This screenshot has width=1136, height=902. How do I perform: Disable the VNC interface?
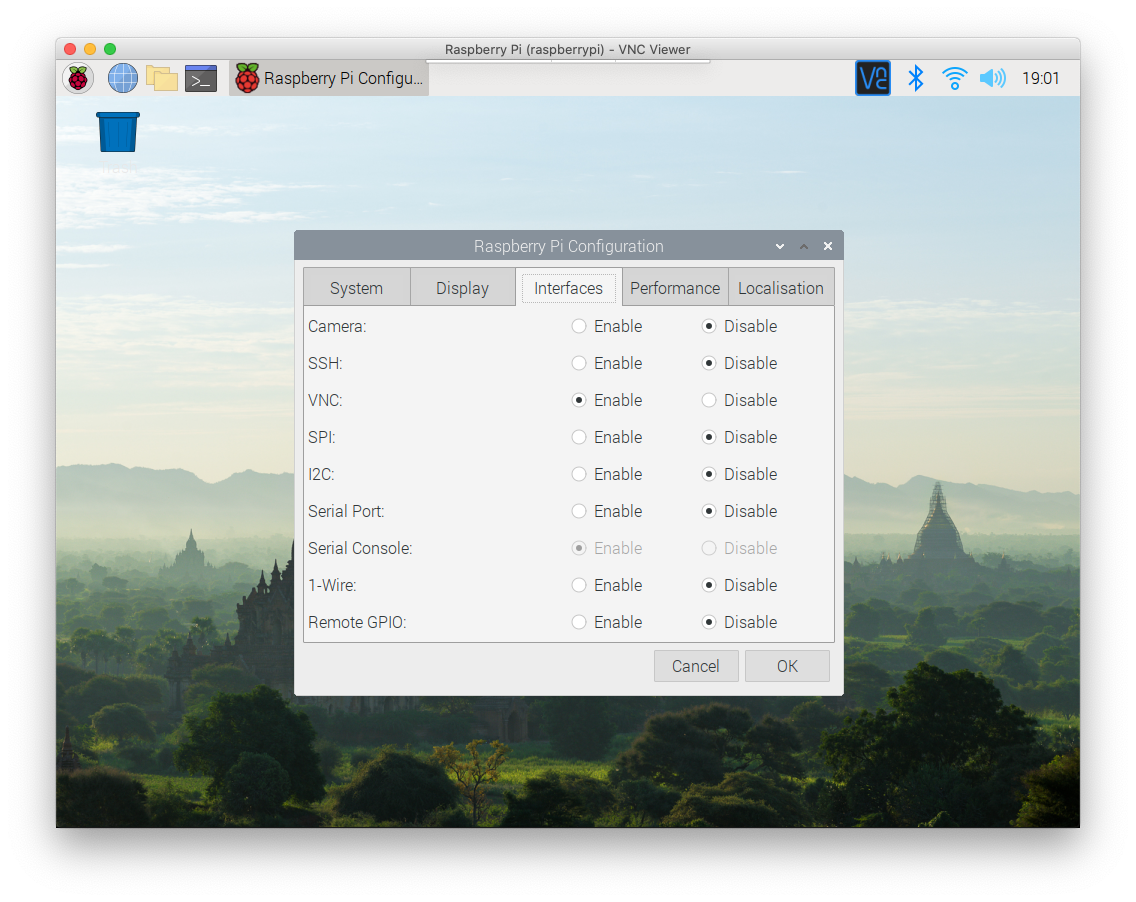click(710, 400)
